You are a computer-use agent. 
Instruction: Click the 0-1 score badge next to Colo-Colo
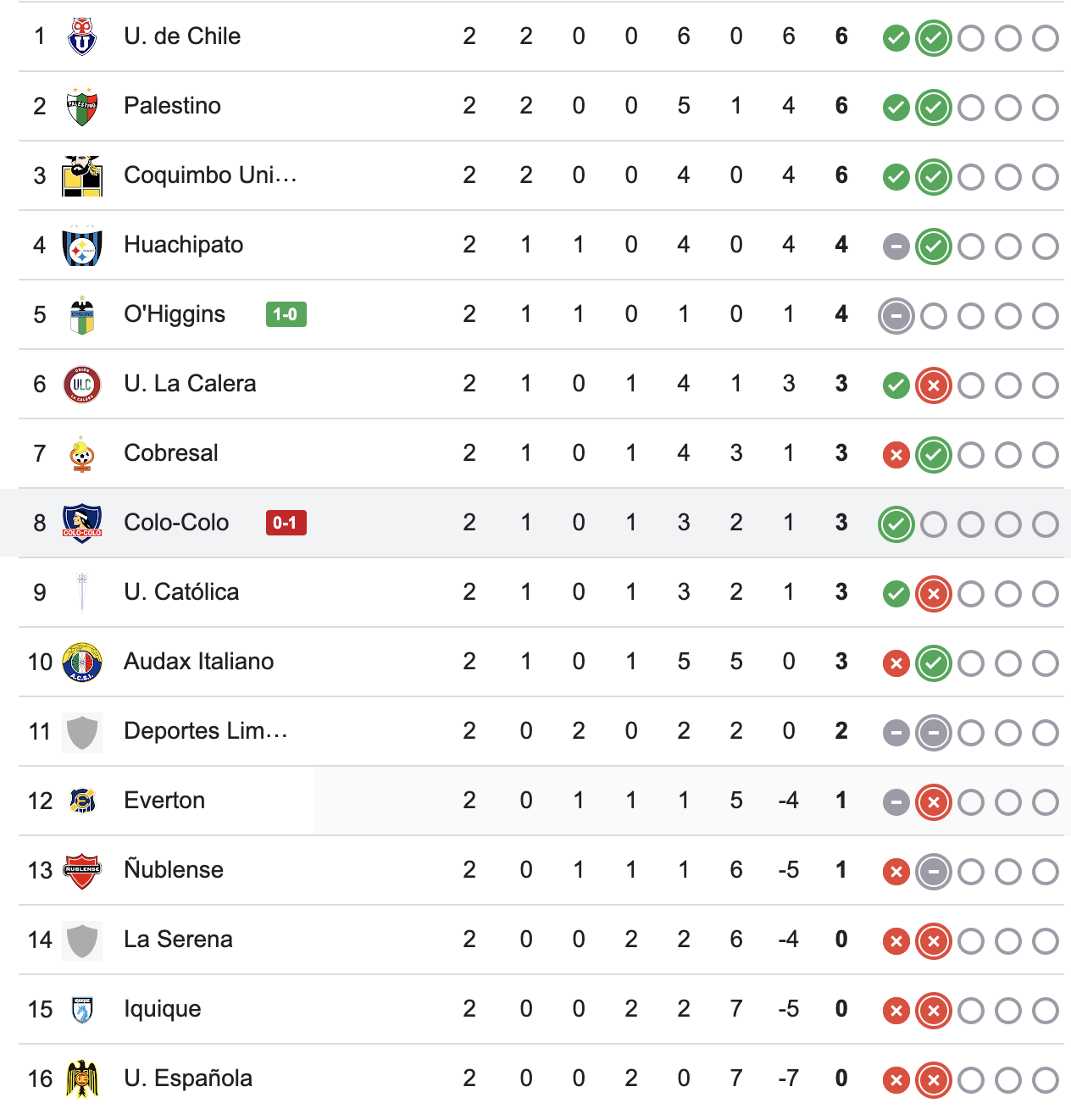(x=286, y=524)
